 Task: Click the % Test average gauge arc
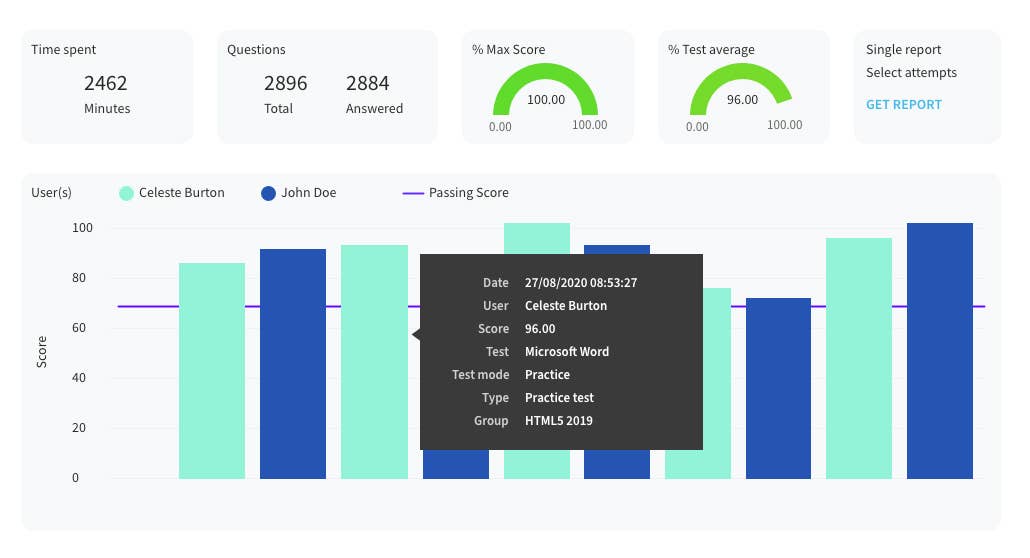[x=741, y=80]
